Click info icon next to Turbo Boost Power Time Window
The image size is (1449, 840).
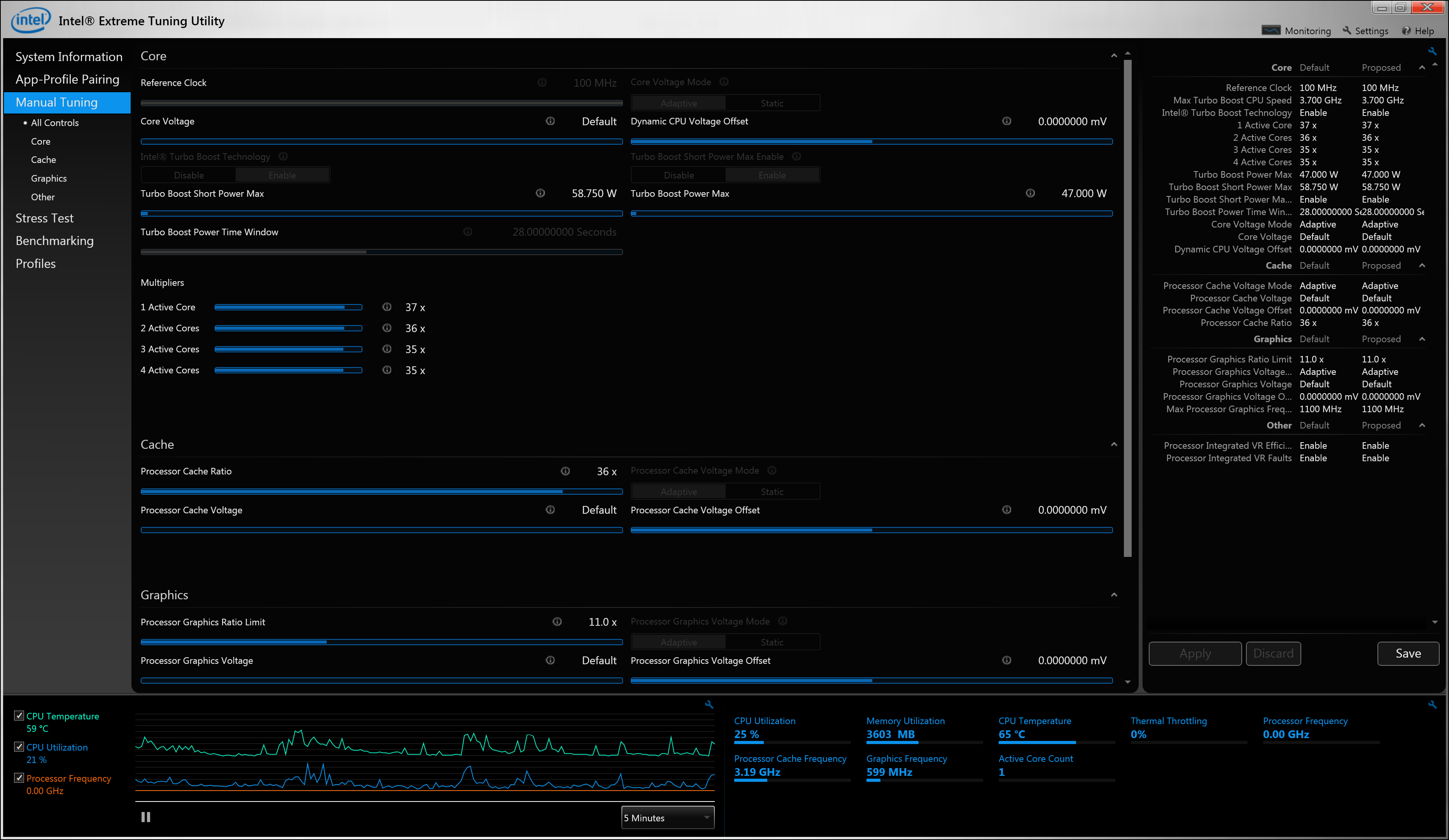coord(468,232)
